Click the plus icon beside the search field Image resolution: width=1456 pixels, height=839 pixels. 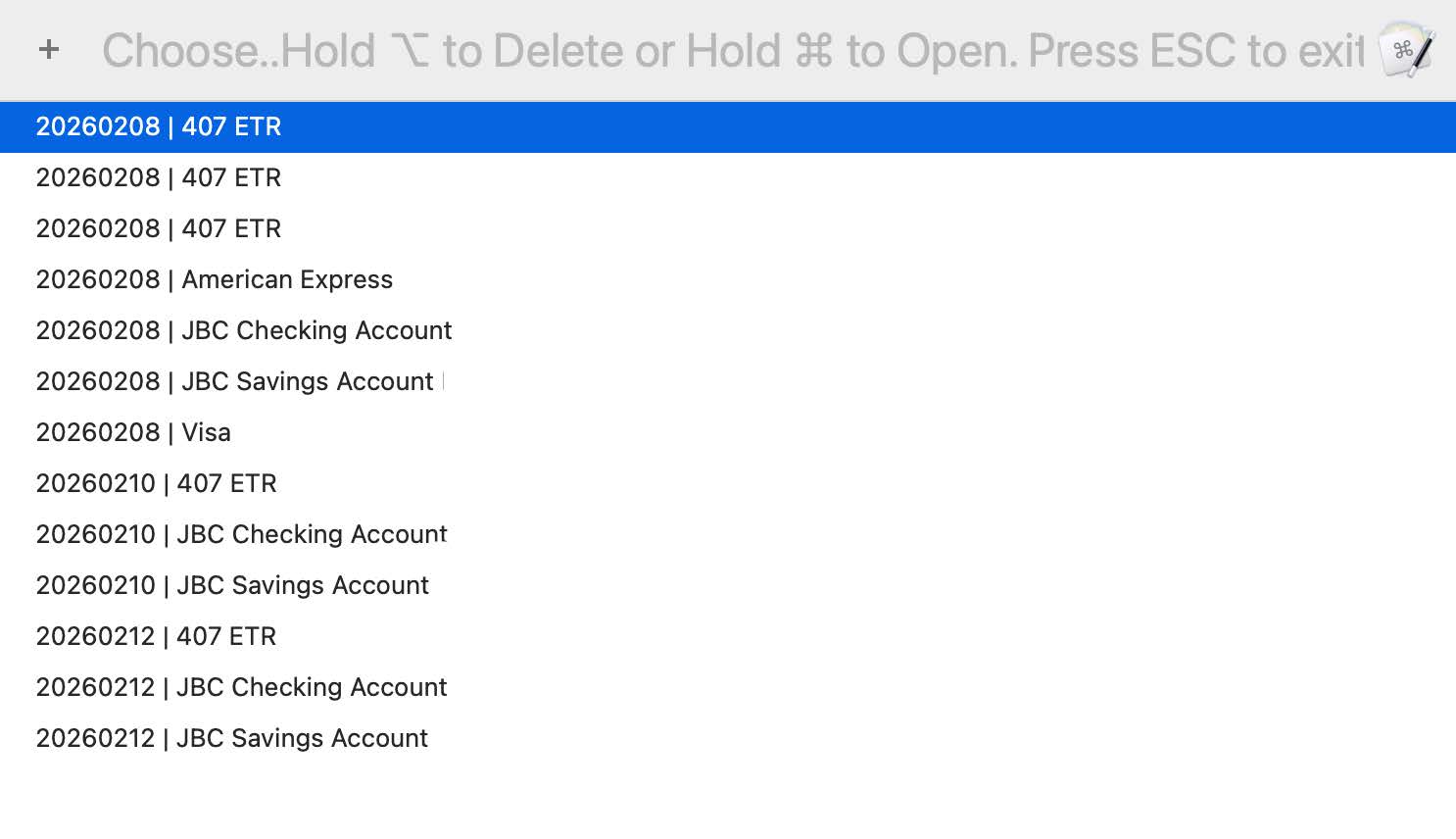pos(49,50)
